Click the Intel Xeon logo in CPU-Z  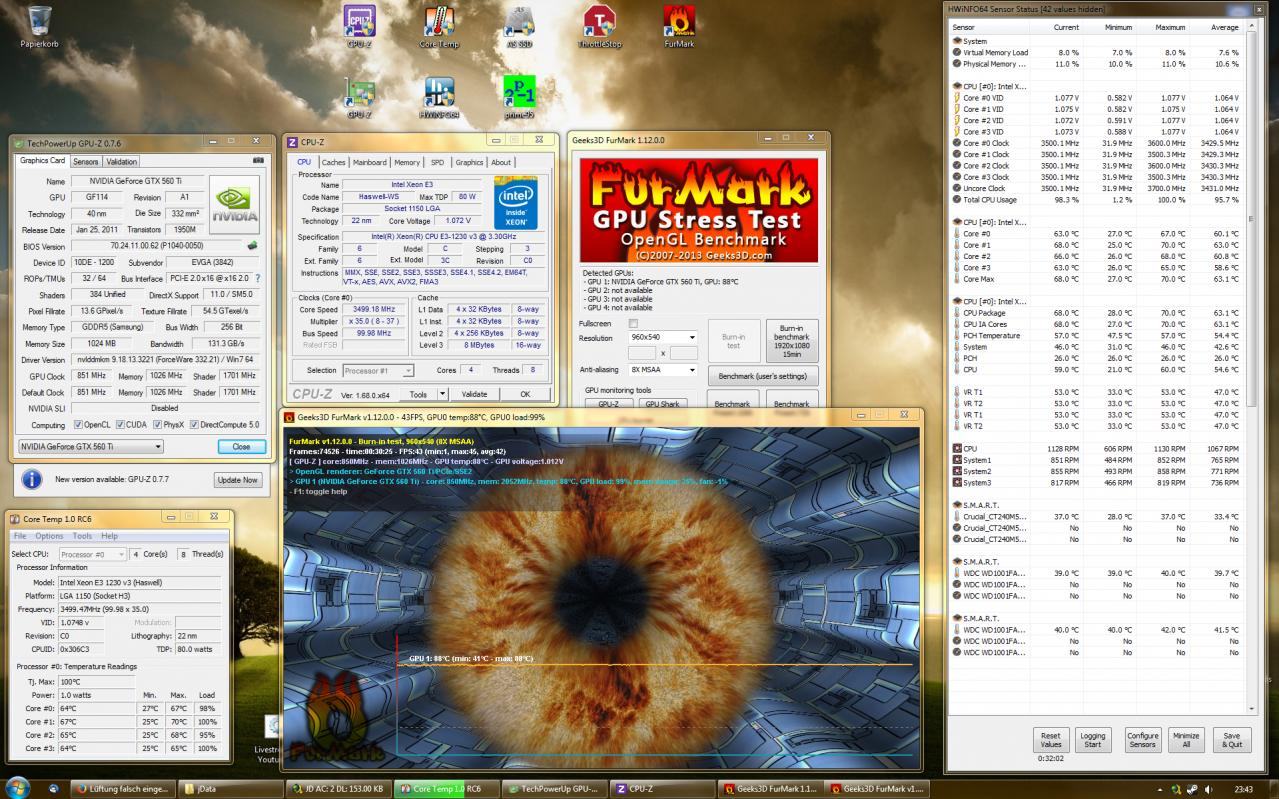[515, 203]
